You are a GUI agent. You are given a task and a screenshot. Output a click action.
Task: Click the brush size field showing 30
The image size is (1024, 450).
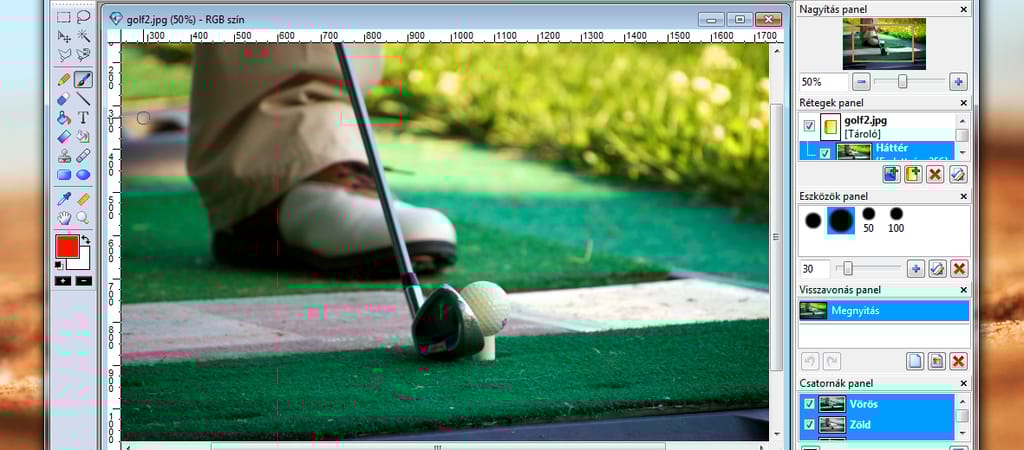coord(814,269)
